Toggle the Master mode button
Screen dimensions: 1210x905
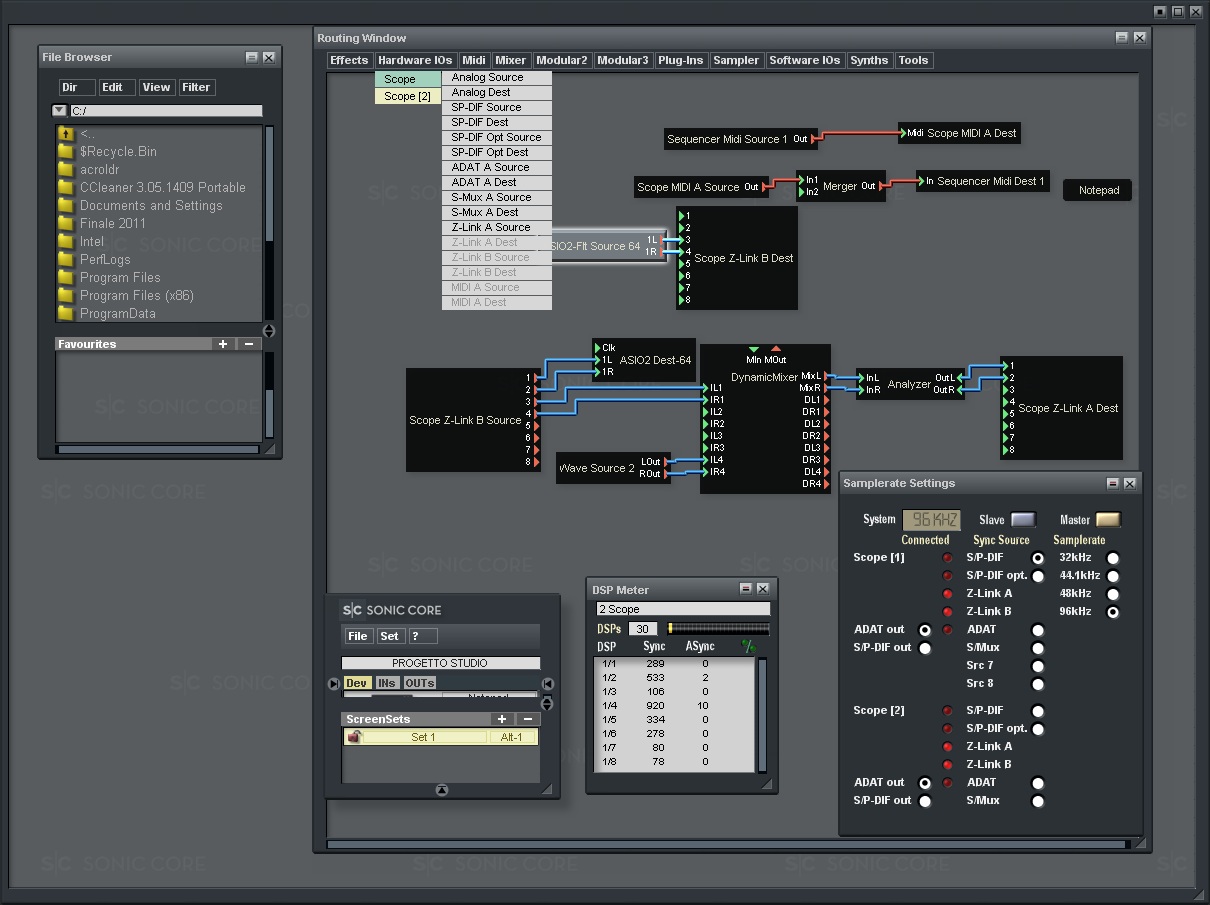click(x=1108, y=520)
